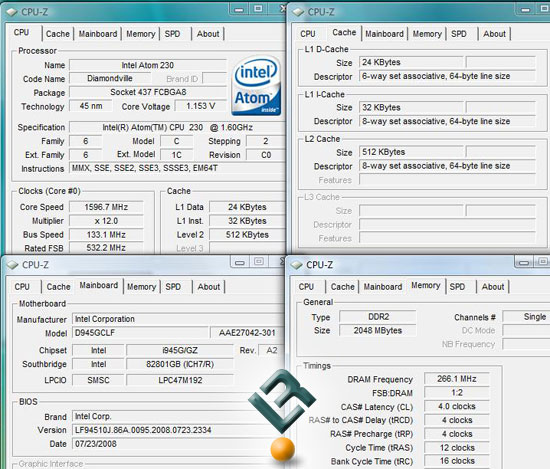
Task: Select the active CPU tab above Processor group
Action: click(x=21, y=33)
